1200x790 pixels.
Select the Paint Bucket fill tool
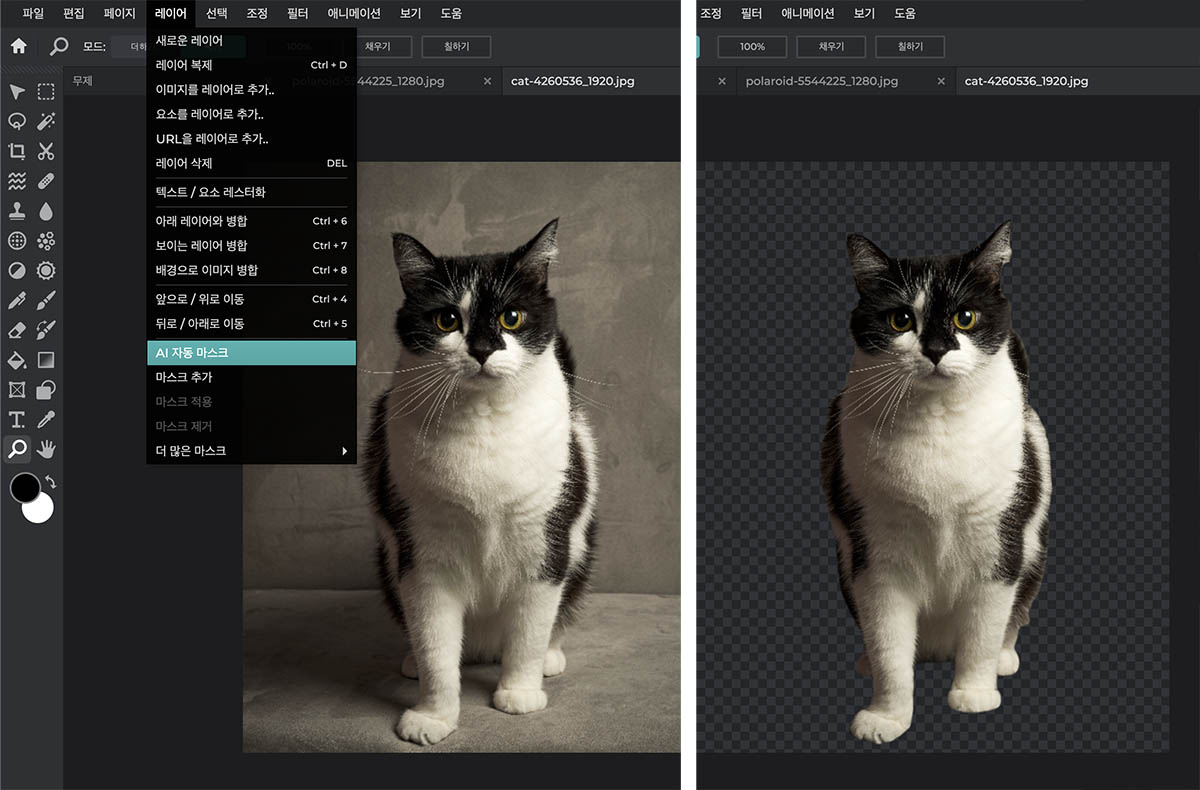tap(17, 359)
